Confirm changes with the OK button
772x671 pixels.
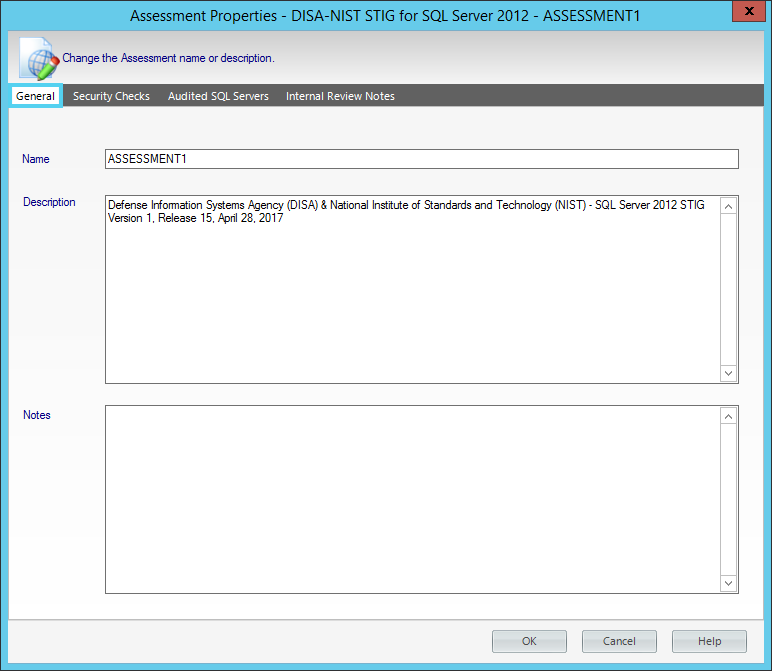pyautogui.click(x=529, y=641)
